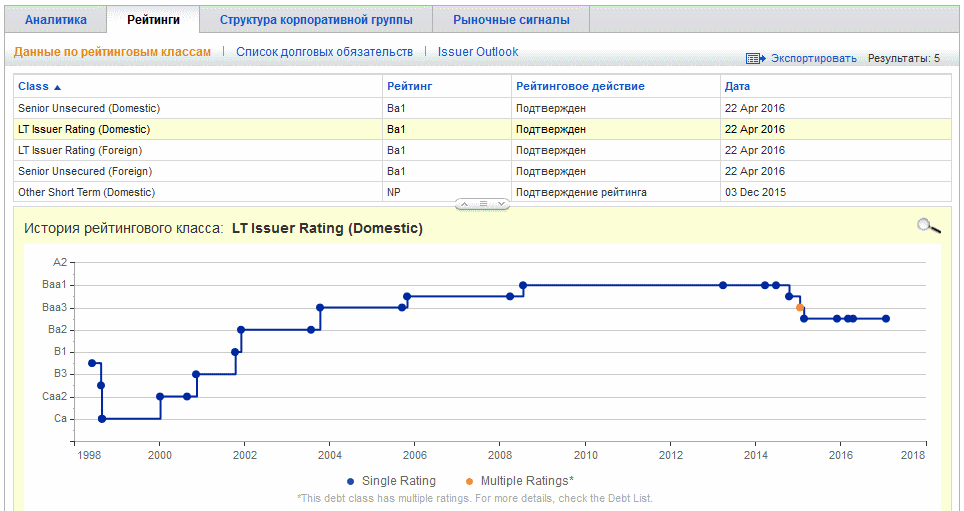Collapse panel with splitter up arrow
964x511 pixels.
click(x=463, y=204)
